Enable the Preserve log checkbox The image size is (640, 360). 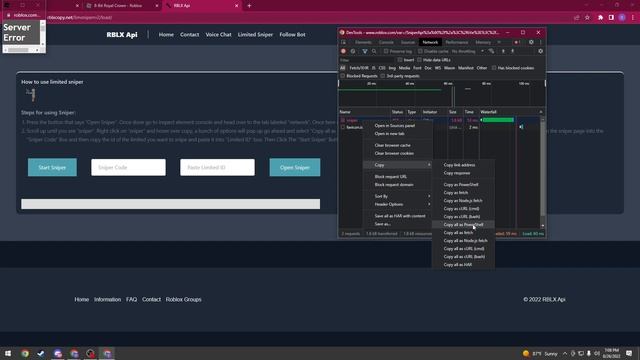[x=386, y=51]
